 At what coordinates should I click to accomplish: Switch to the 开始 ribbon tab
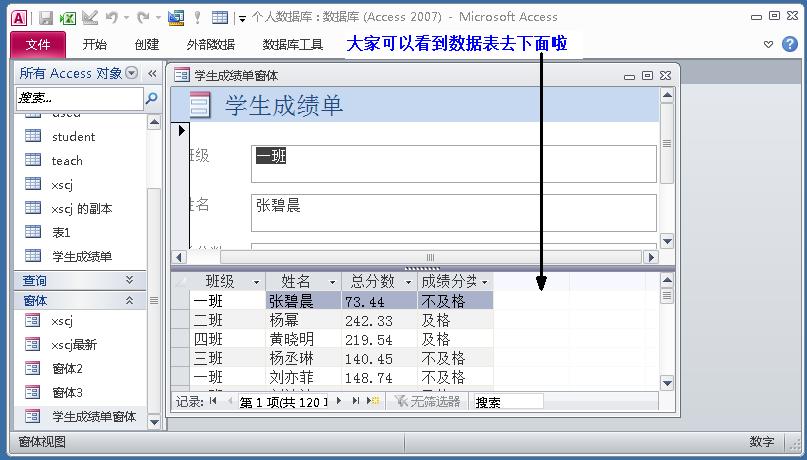95,45
